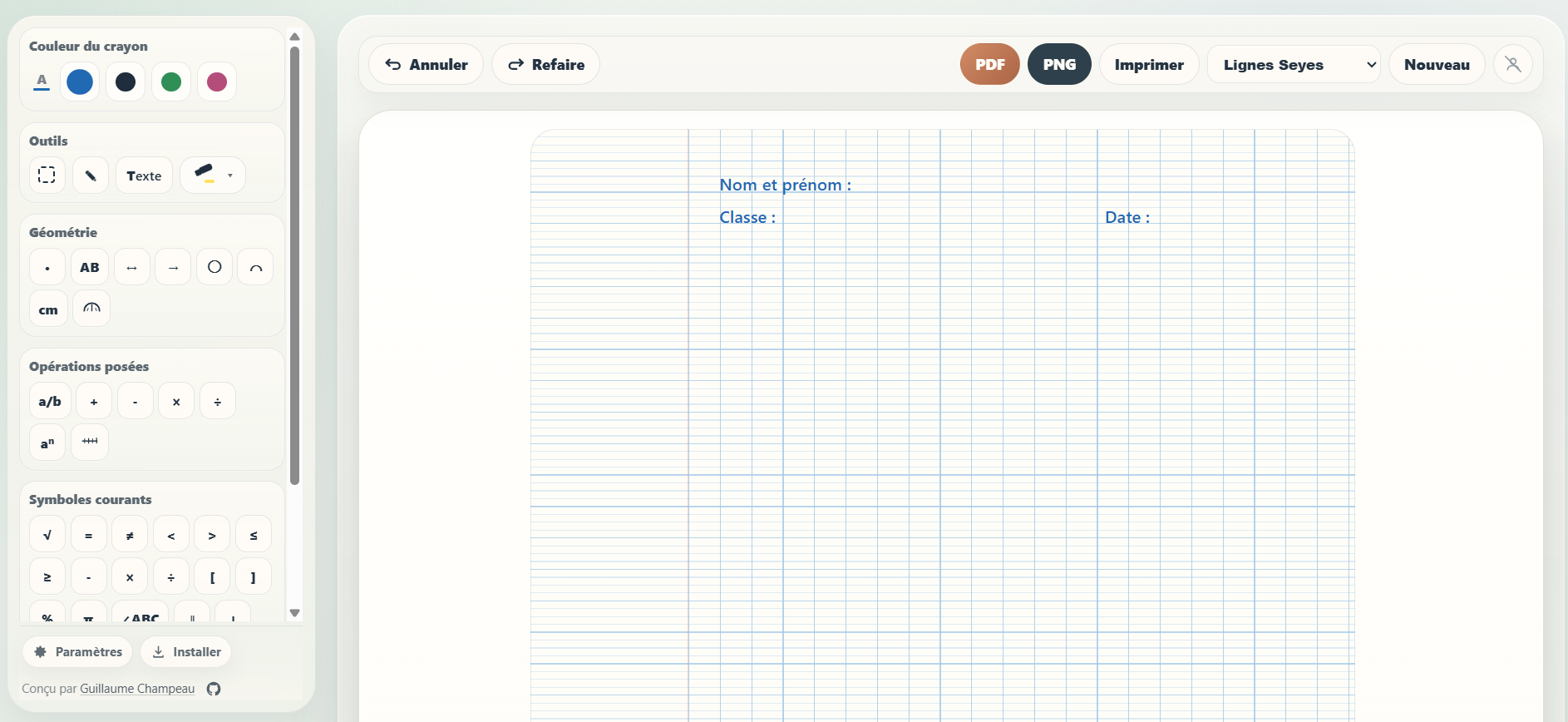Viewport: 1568px width, 722px height.
Task: Choose the circle geometry tool
Action: tap(214, 267)
